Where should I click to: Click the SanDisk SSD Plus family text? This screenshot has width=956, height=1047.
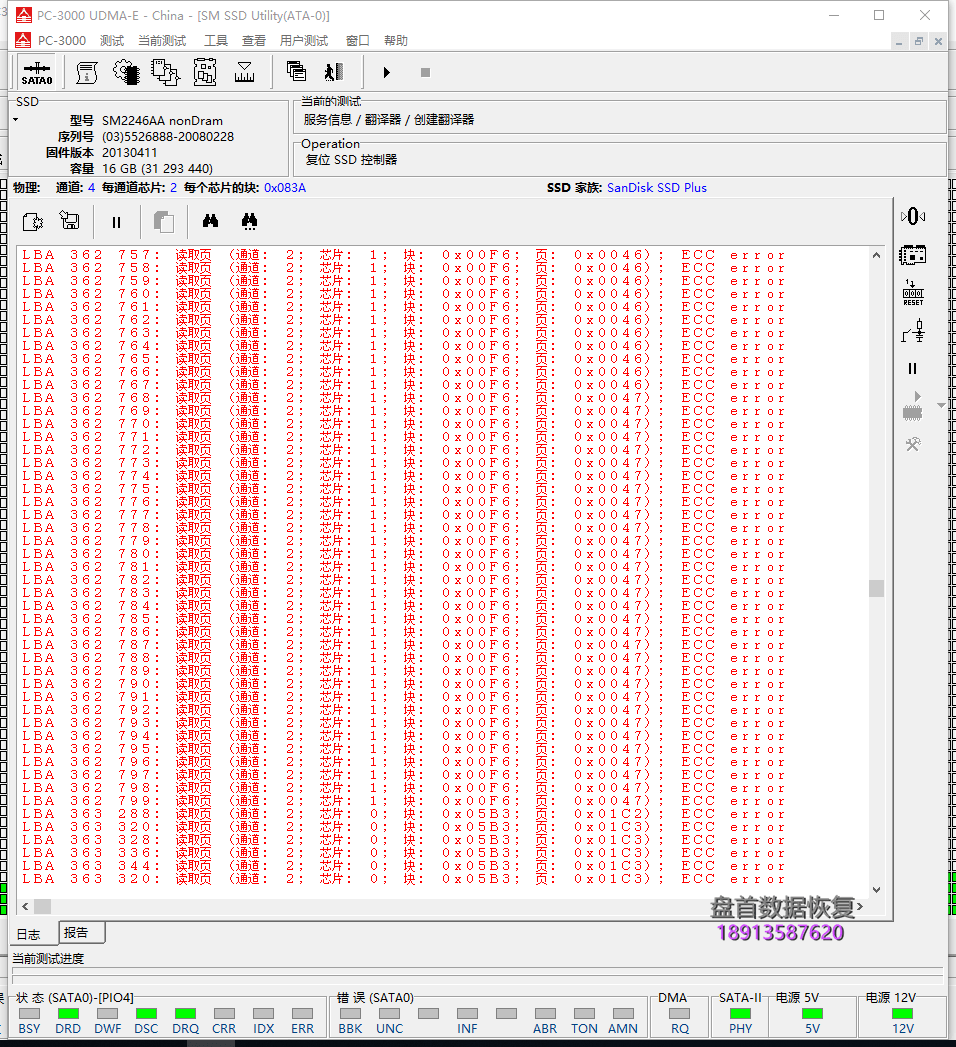[656, 188]
